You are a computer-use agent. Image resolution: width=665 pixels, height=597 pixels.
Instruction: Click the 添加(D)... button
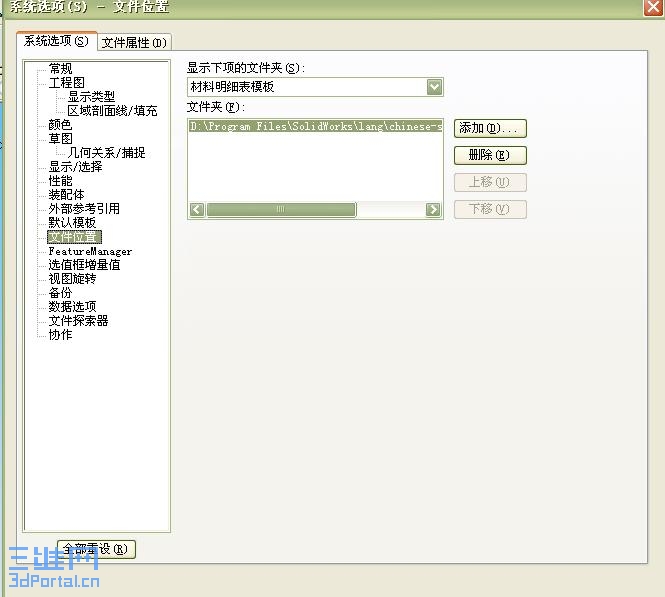(x=490, y=128)
